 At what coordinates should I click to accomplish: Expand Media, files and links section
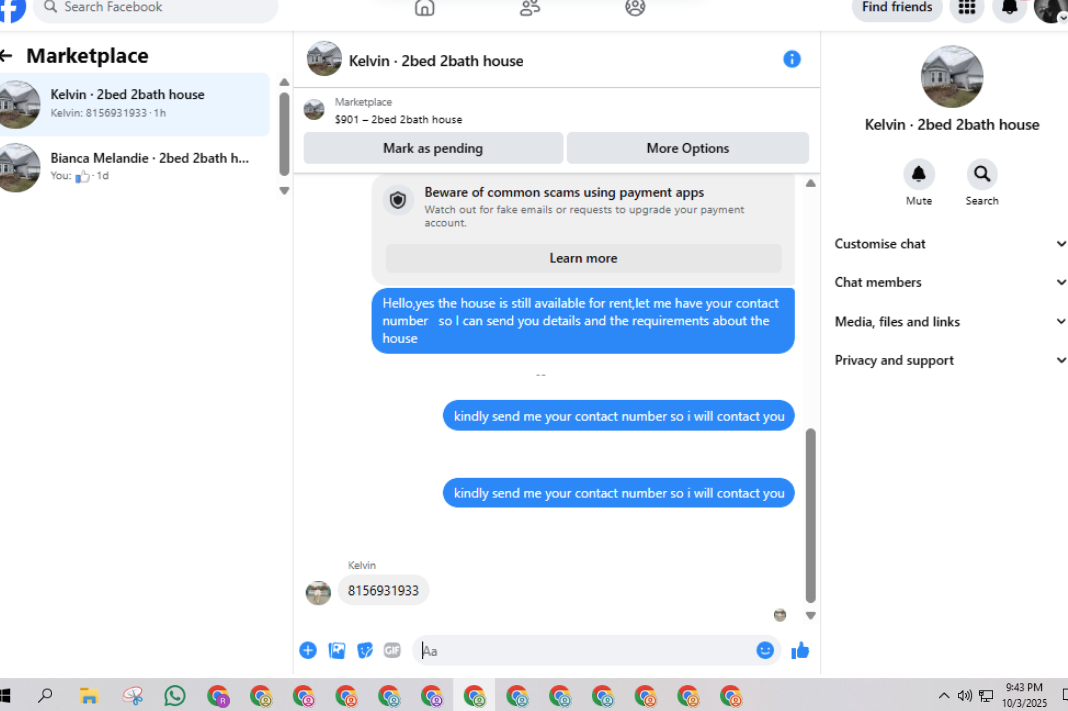[x=950, y=321]
